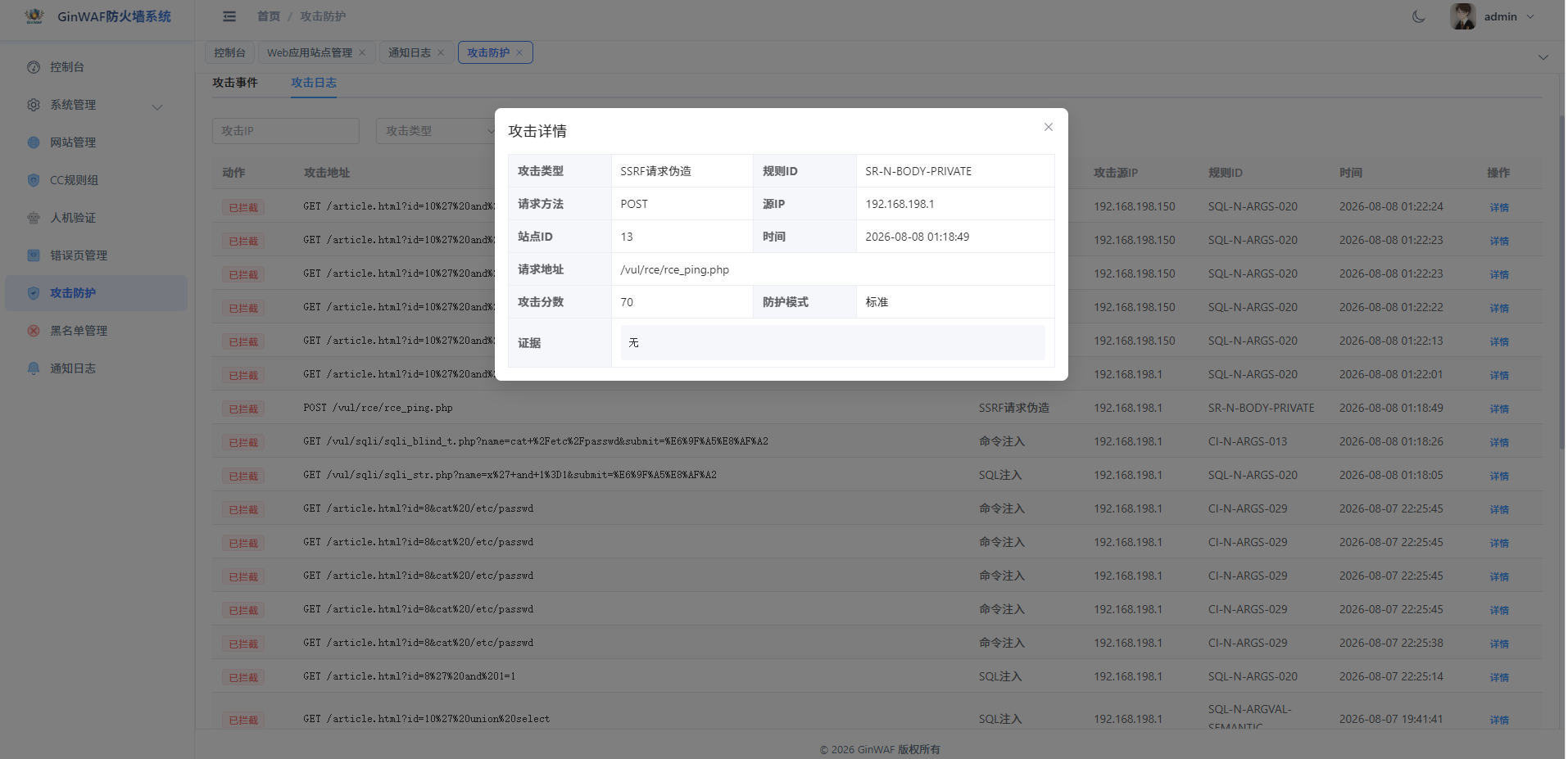
Task: View 详情 for 01:22:24 log row
Action: pos(1499,207)
